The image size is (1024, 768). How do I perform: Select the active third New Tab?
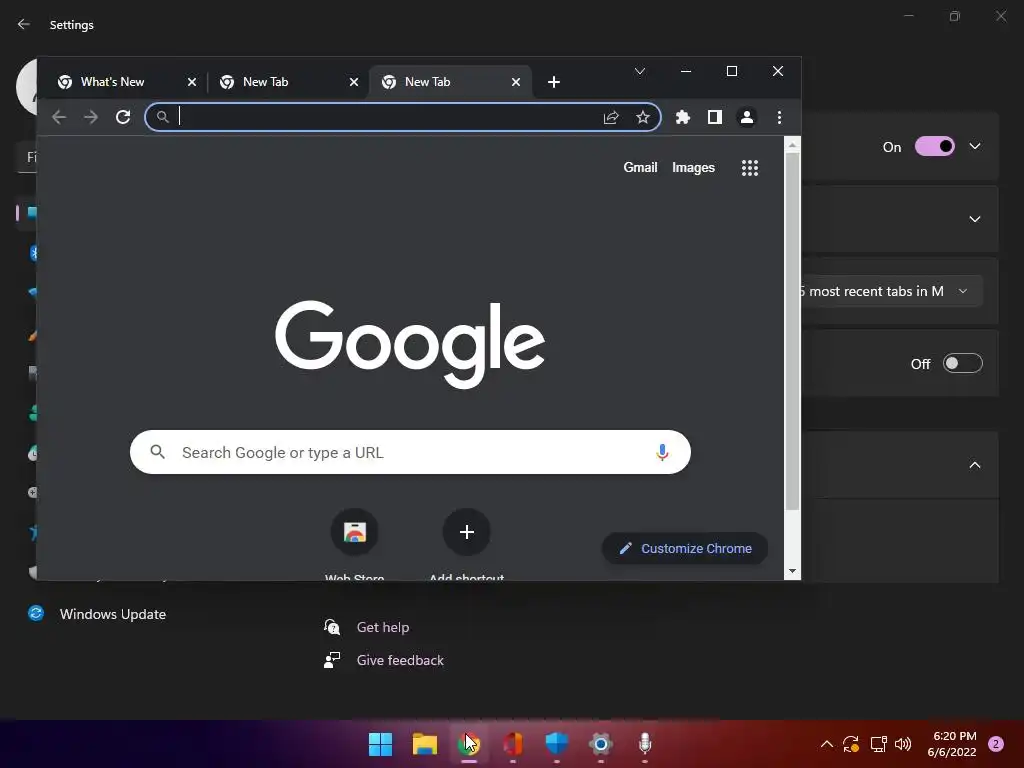451,82
